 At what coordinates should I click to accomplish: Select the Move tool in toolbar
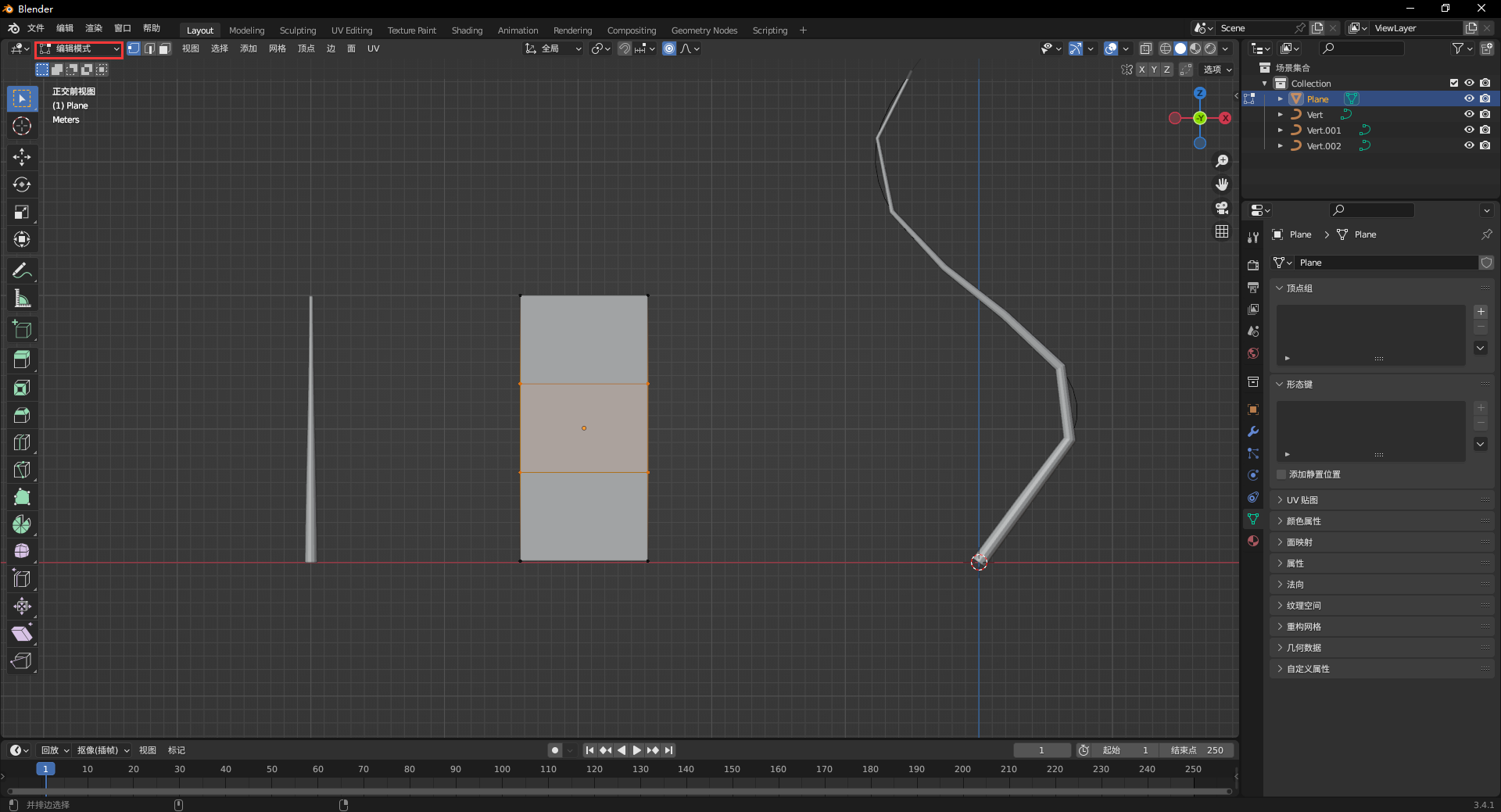coord(22,157)
